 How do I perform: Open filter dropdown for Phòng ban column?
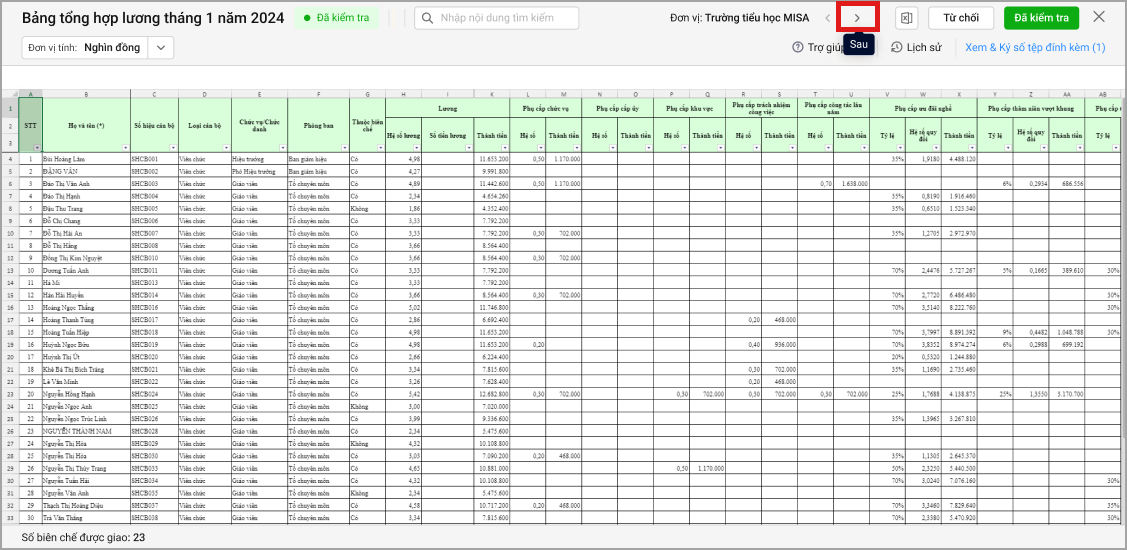343,147
